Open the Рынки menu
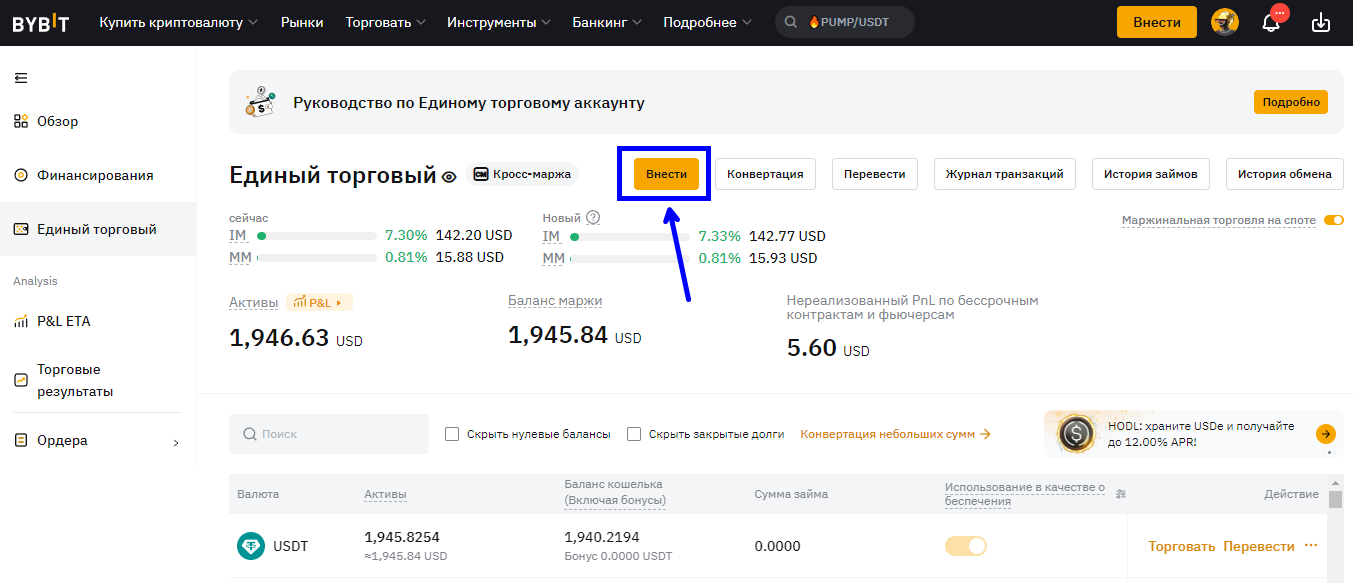Image resolution: width=1353 pixels, height=583 pixels. click(x=302, y=20)
